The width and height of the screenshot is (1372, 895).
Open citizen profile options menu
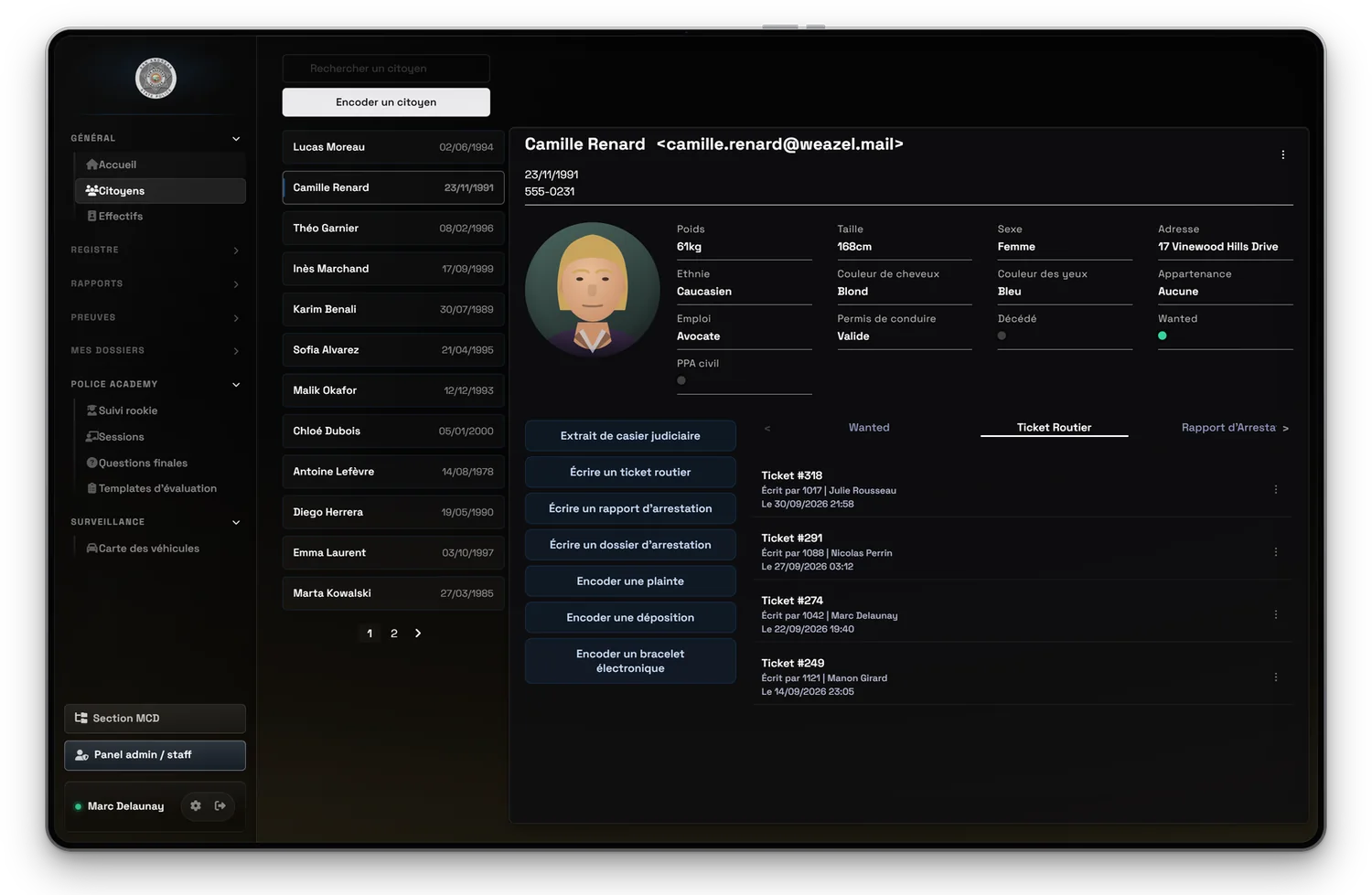(x=1283, y=154)
